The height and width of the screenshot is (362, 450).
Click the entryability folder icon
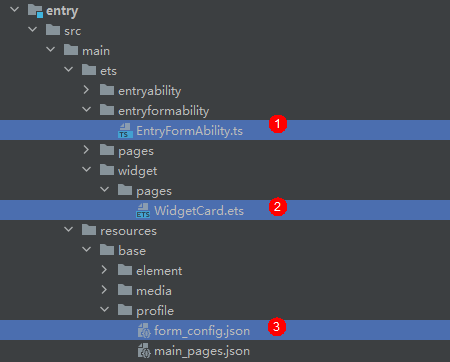point(107,90)
